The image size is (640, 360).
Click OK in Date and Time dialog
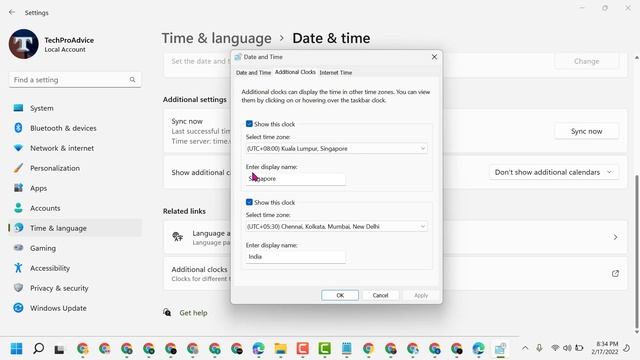(x=340, y=295)
